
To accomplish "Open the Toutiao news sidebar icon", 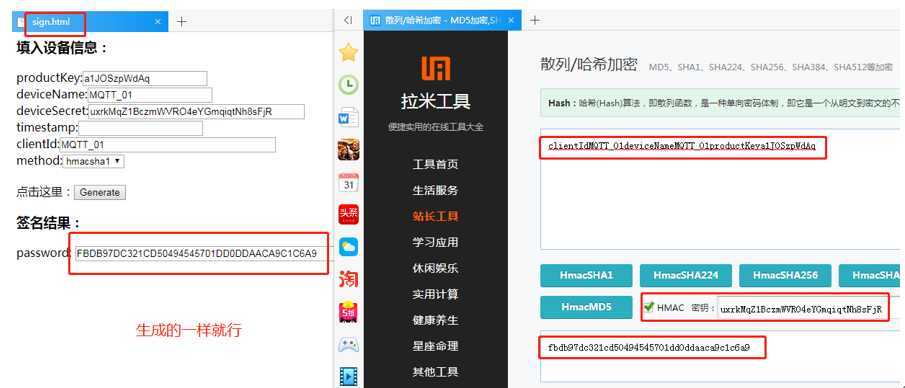I will pos(348,214).
